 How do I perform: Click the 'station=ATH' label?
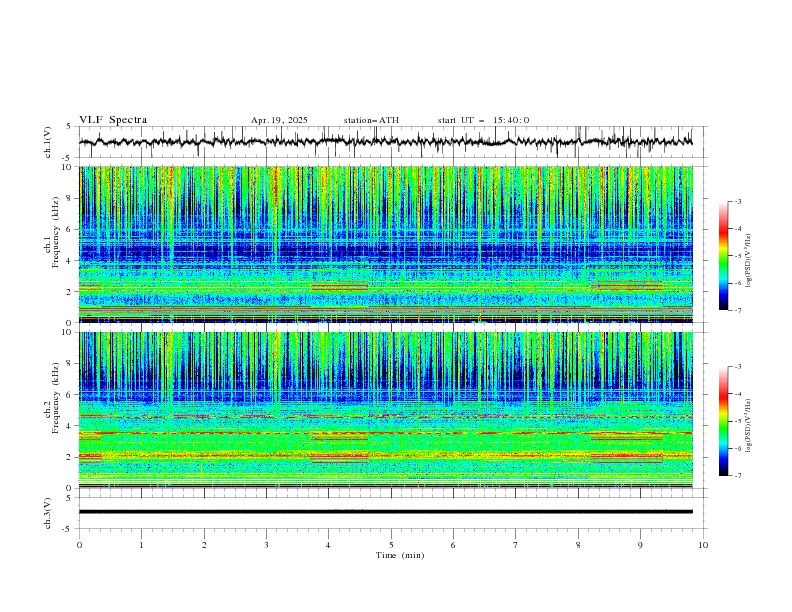click(x=371, y=120)
